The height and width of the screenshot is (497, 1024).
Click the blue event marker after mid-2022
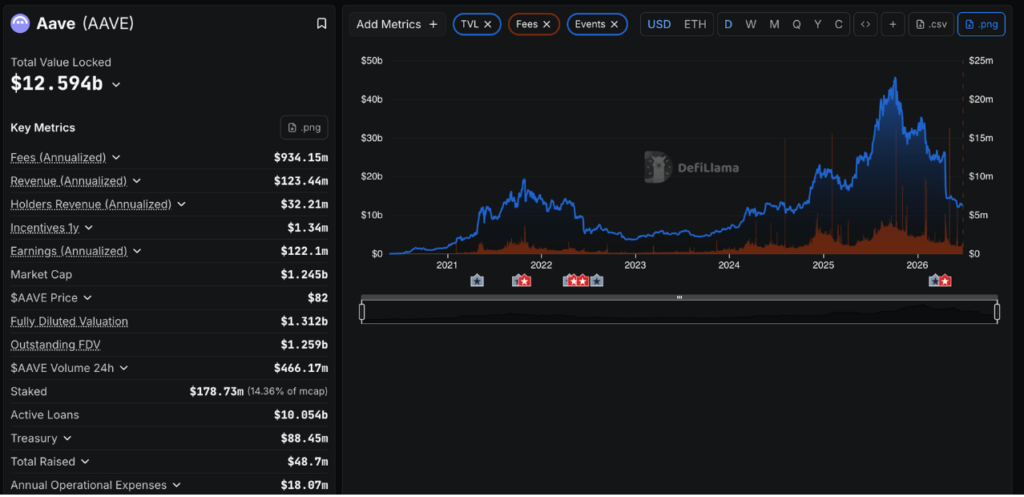coord(596,281)
